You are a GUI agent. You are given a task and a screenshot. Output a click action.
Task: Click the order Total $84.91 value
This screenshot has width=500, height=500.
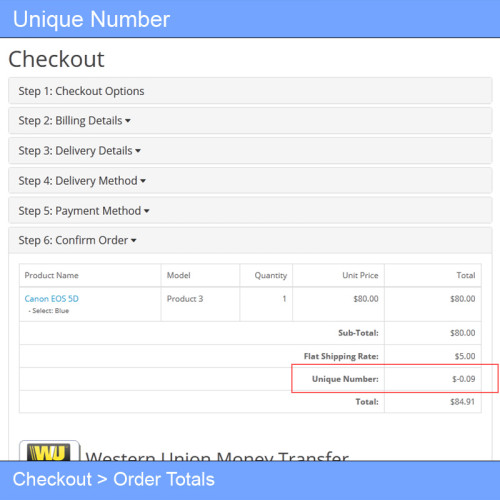point(463,402)
